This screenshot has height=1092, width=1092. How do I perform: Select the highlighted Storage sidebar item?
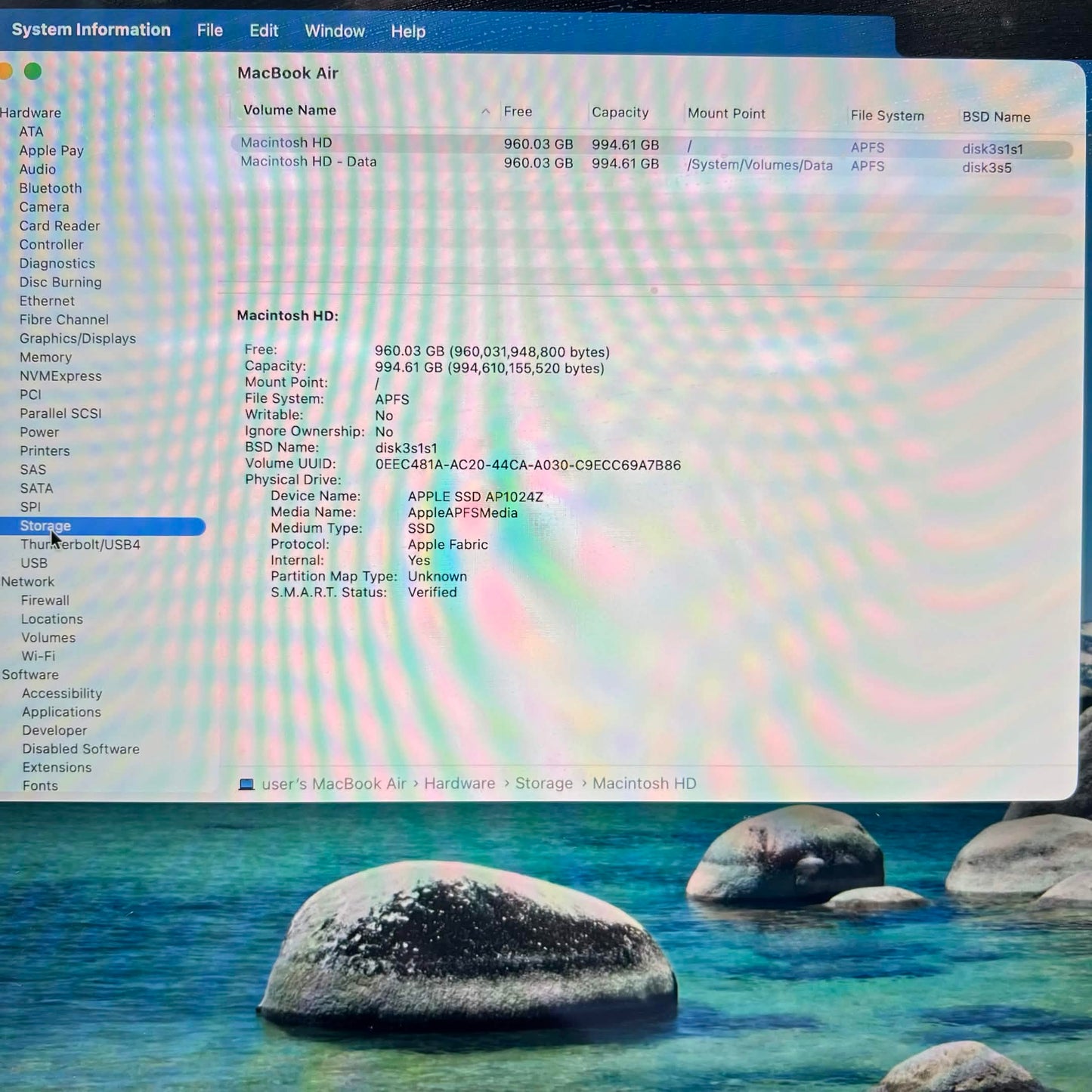[103, 526]
